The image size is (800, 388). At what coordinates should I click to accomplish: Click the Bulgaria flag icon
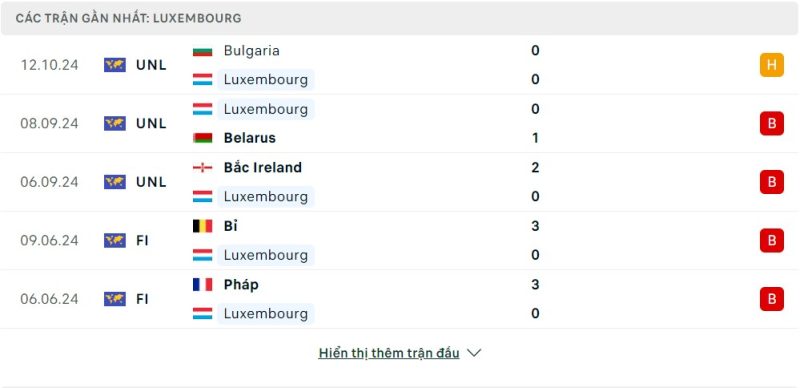tap(202, 51)
